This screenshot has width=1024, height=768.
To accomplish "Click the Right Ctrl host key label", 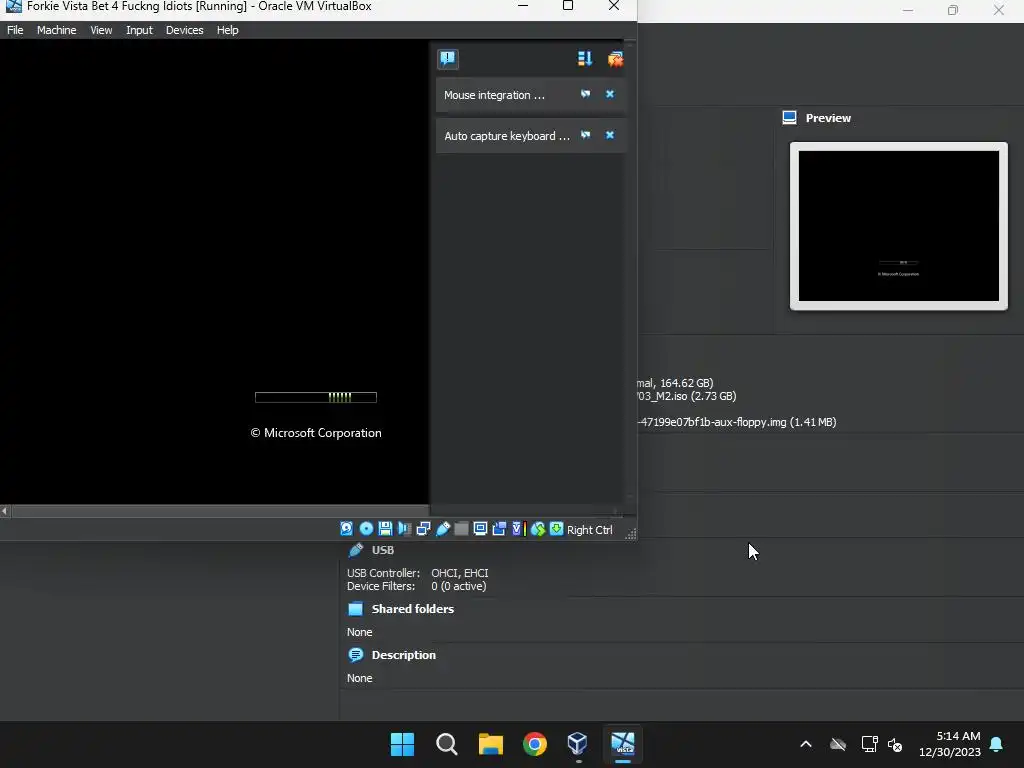I will pyautogui.click(x=590, y=530).
